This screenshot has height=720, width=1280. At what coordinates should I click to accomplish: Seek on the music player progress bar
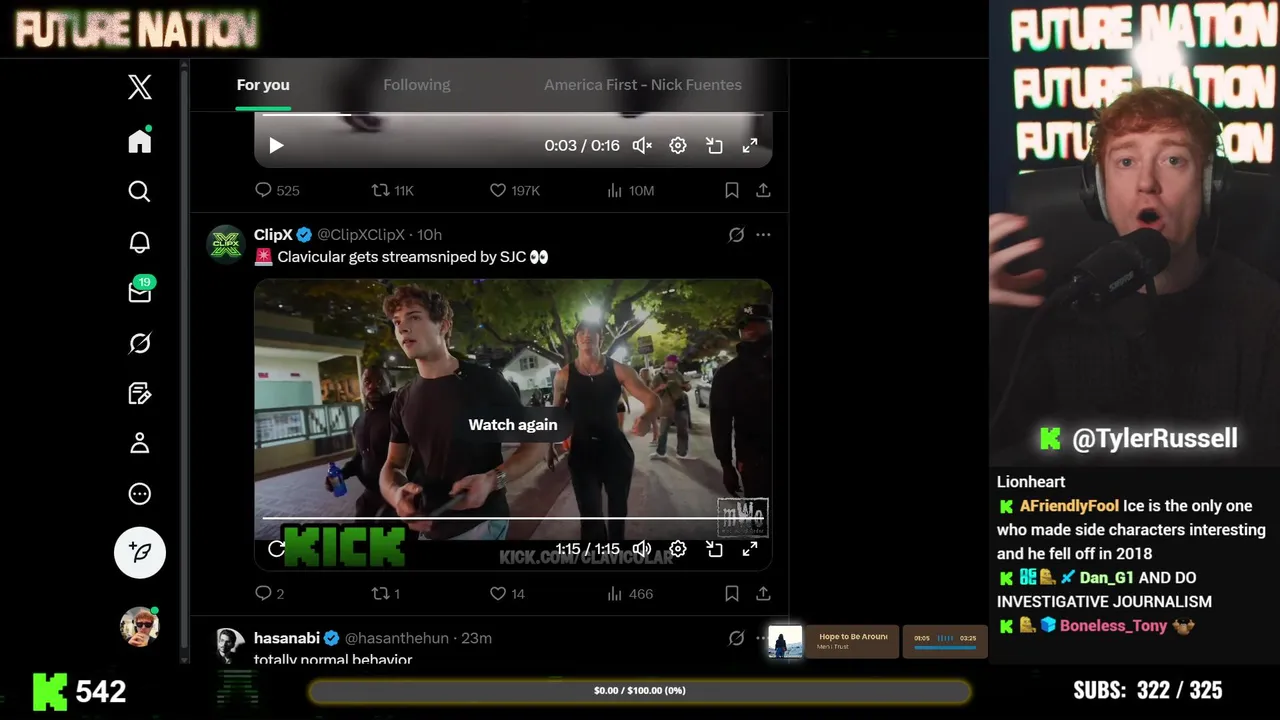point(945,647)
